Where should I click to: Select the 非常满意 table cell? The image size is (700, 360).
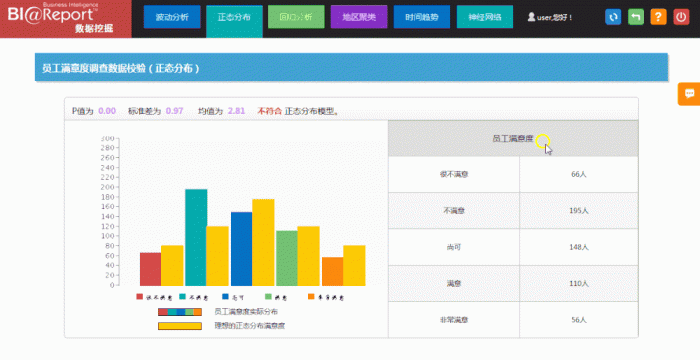click(454, 320)
